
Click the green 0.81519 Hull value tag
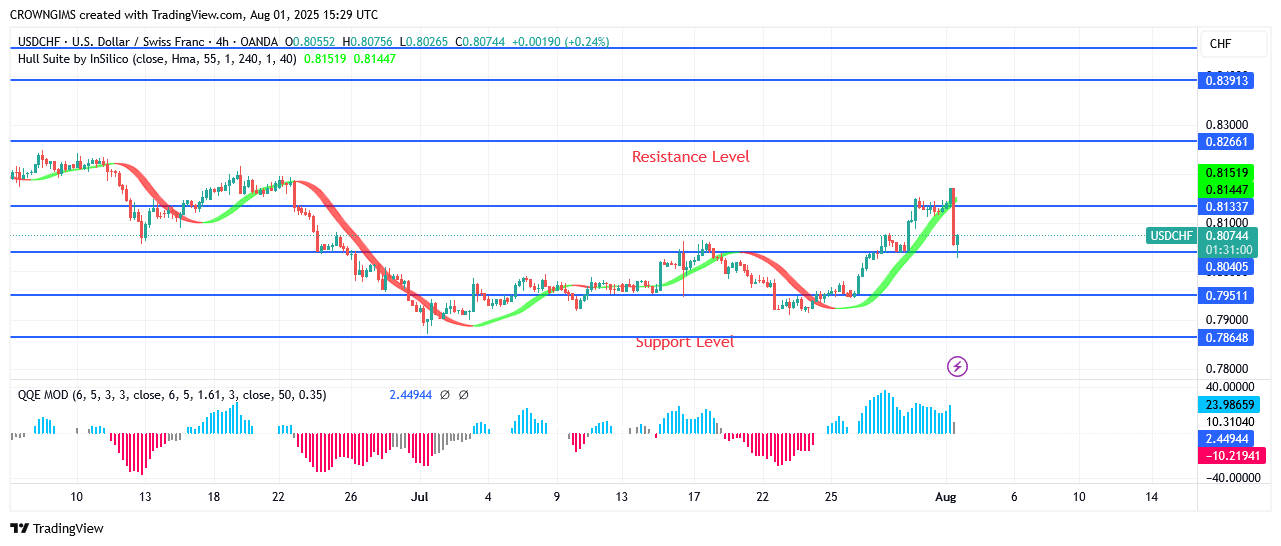[x=1227, y=173]
